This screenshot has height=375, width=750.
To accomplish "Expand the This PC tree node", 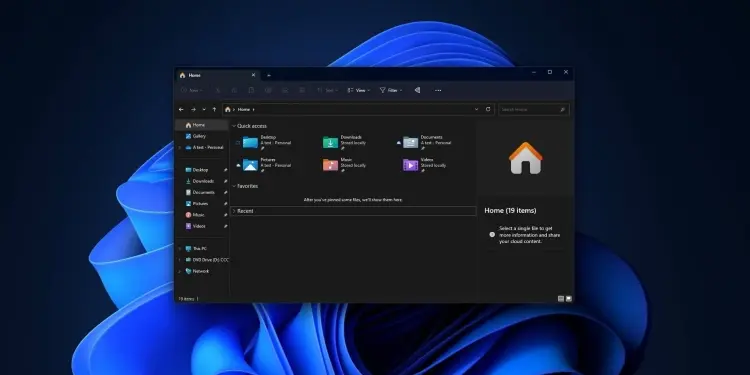I will [180, 249].
